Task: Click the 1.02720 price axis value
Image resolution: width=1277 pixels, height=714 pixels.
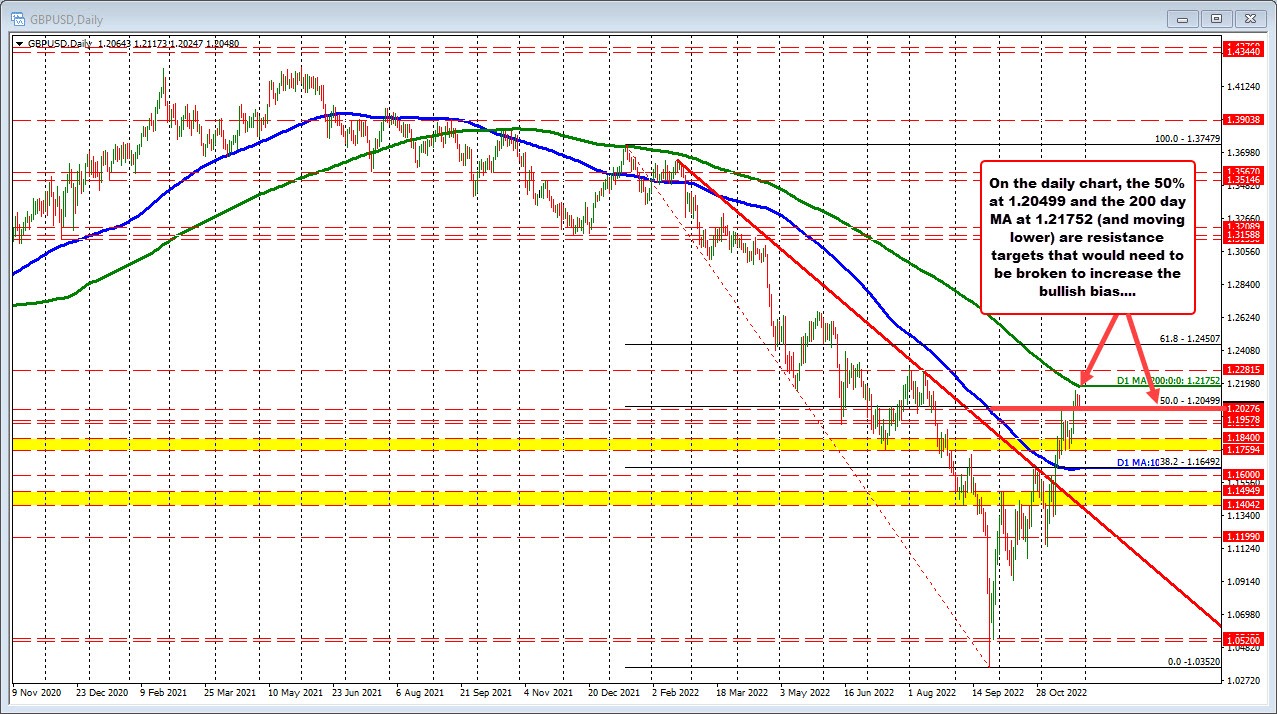Action: [1243, 679]
